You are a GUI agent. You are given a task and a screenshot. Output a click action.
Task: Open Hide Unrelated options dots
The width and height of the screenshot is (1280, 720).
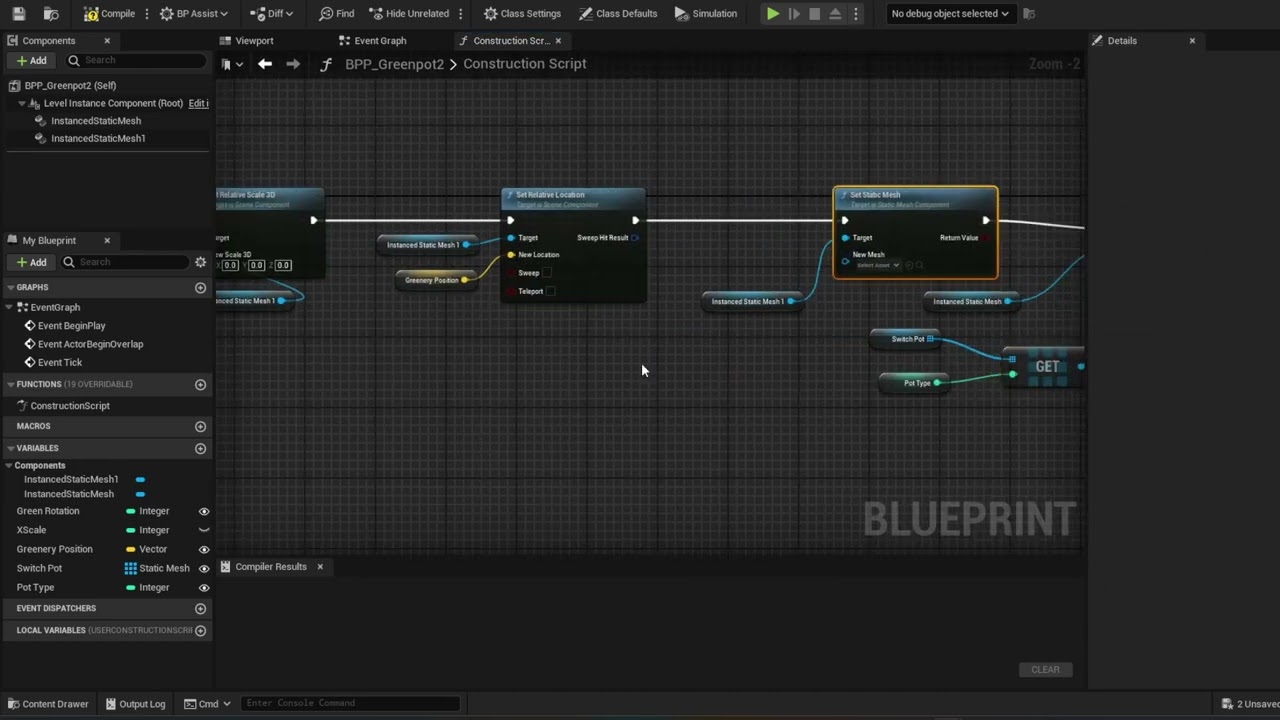[461, 14]
